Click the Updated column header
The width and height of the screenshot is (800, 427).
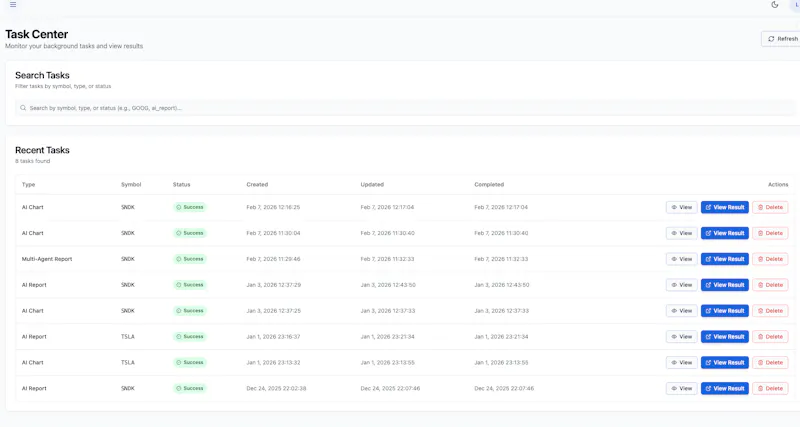(372, 185)
